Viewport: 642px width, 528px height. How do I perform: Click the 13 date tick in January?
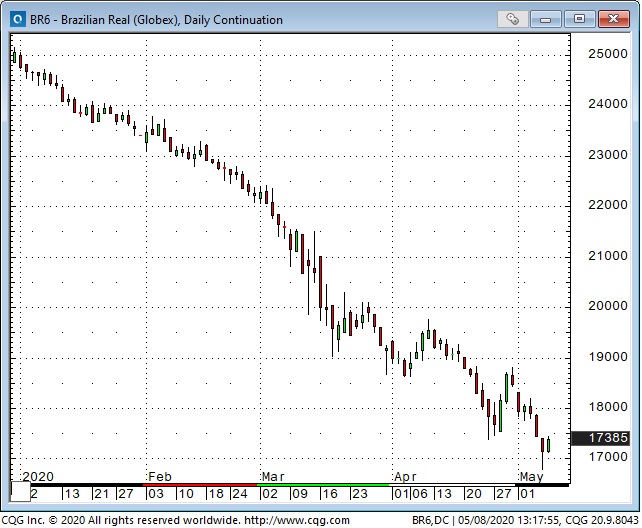pos(72,494)
